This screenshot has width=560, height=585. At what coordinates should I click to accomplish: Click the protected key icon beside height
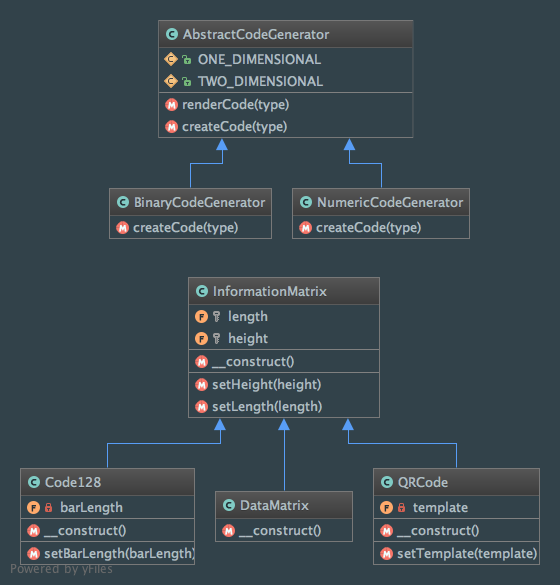[216, 339]
